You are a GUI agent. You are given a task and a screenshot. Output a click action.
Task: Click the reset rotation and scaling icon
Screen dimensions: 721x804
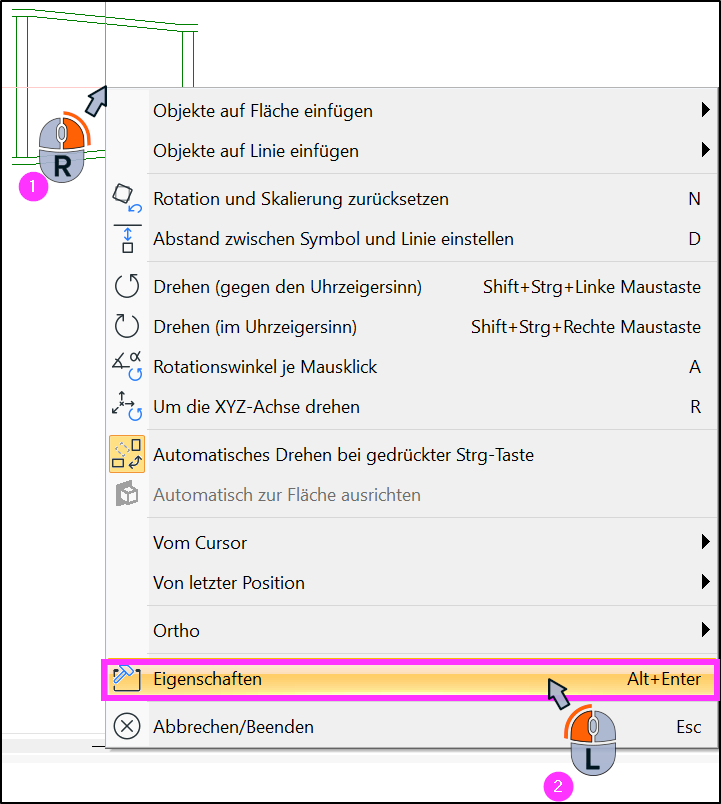(x=127, y=198)
